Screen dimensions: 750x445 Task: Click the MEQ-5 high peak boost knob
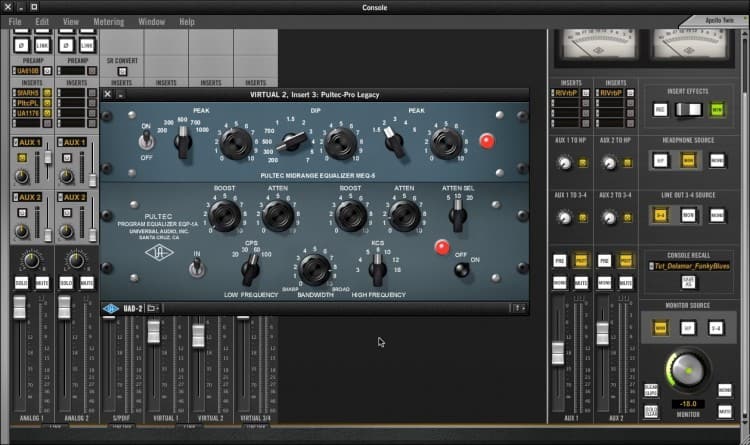tap(445, 144)
